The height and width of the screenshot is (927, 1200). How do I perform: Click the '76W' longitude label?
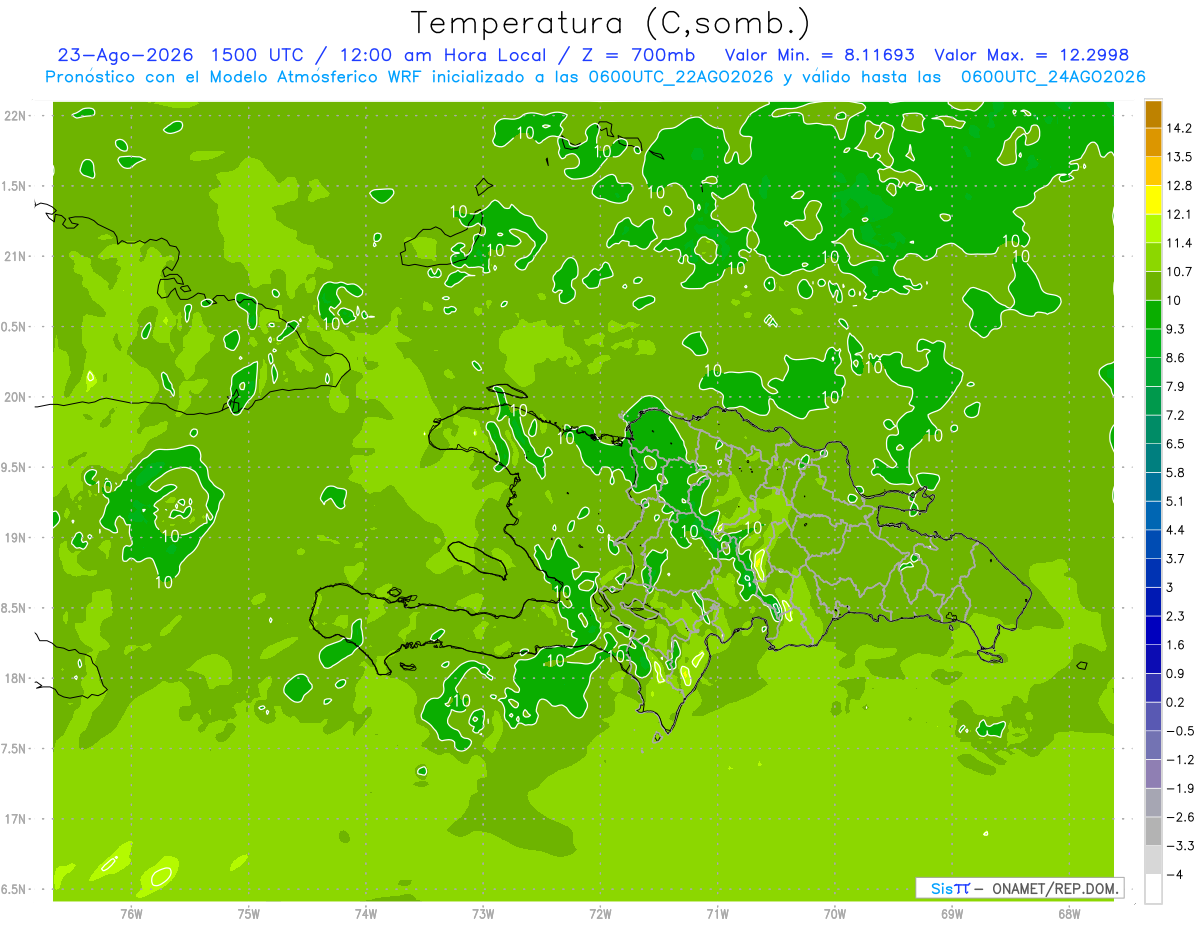coord(131,914)
